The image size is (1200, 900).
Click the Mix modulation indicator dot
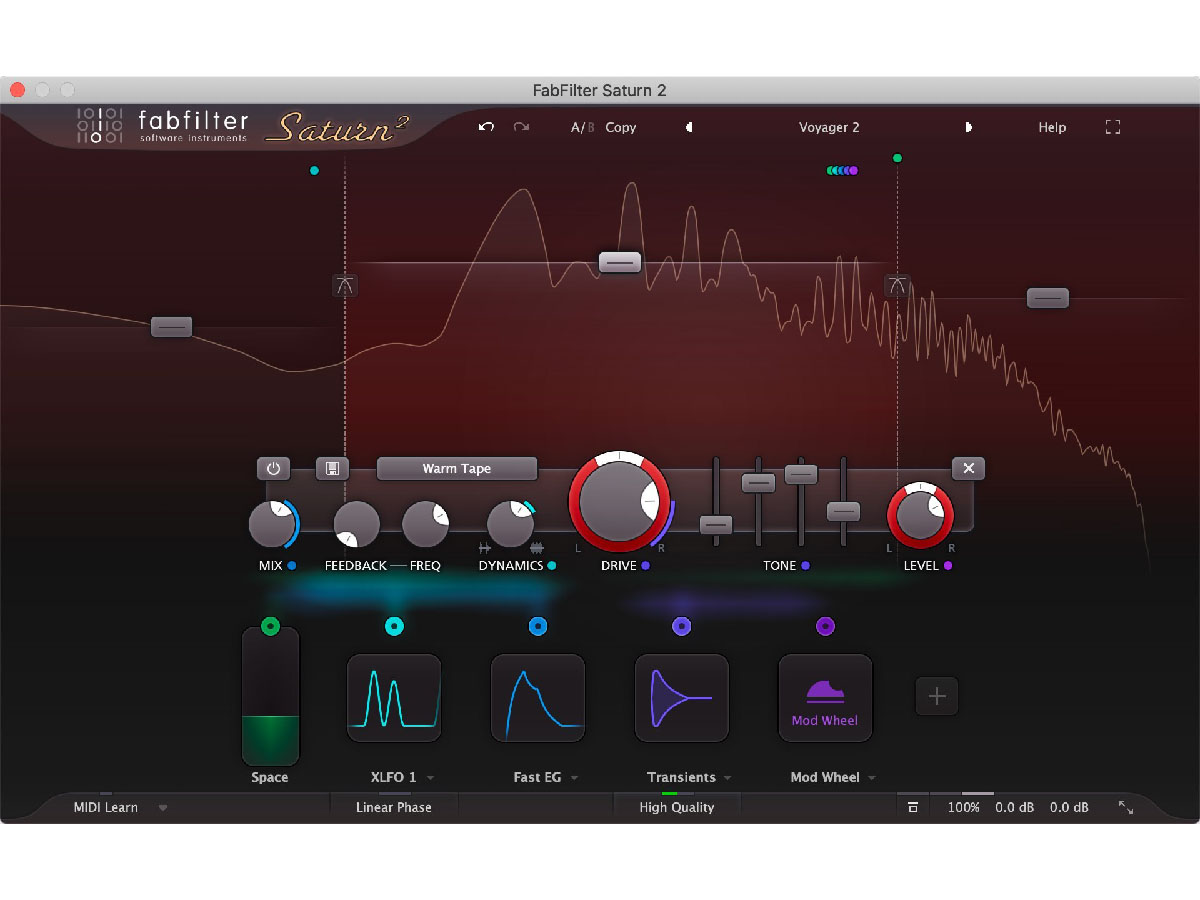tap(292, 566)
